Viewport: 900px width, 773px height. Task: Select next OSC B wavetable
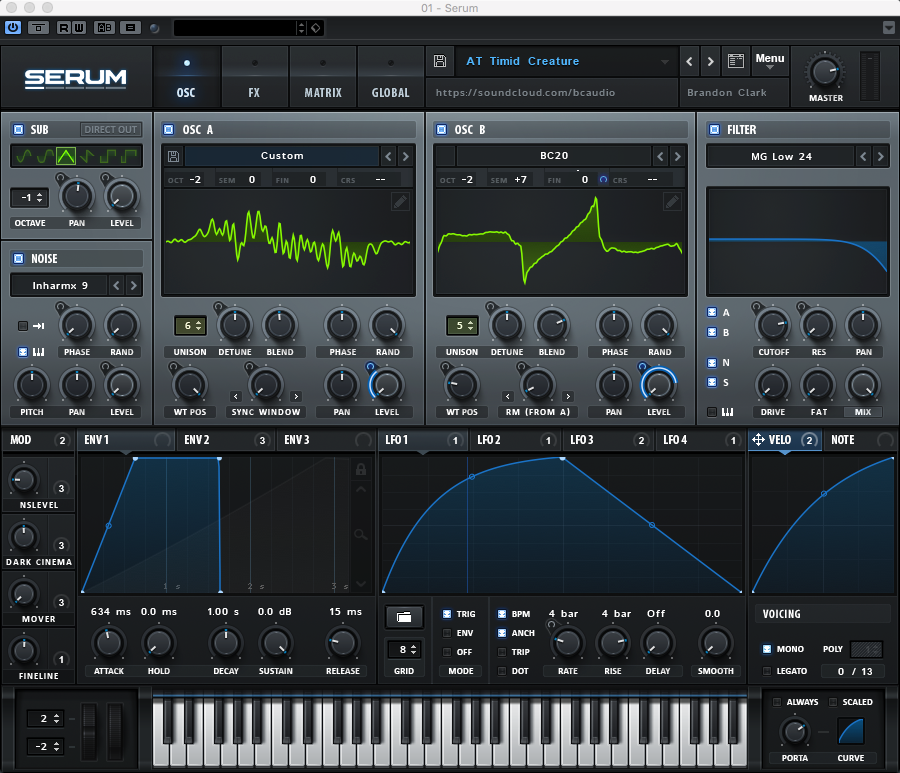coord(678,156)
